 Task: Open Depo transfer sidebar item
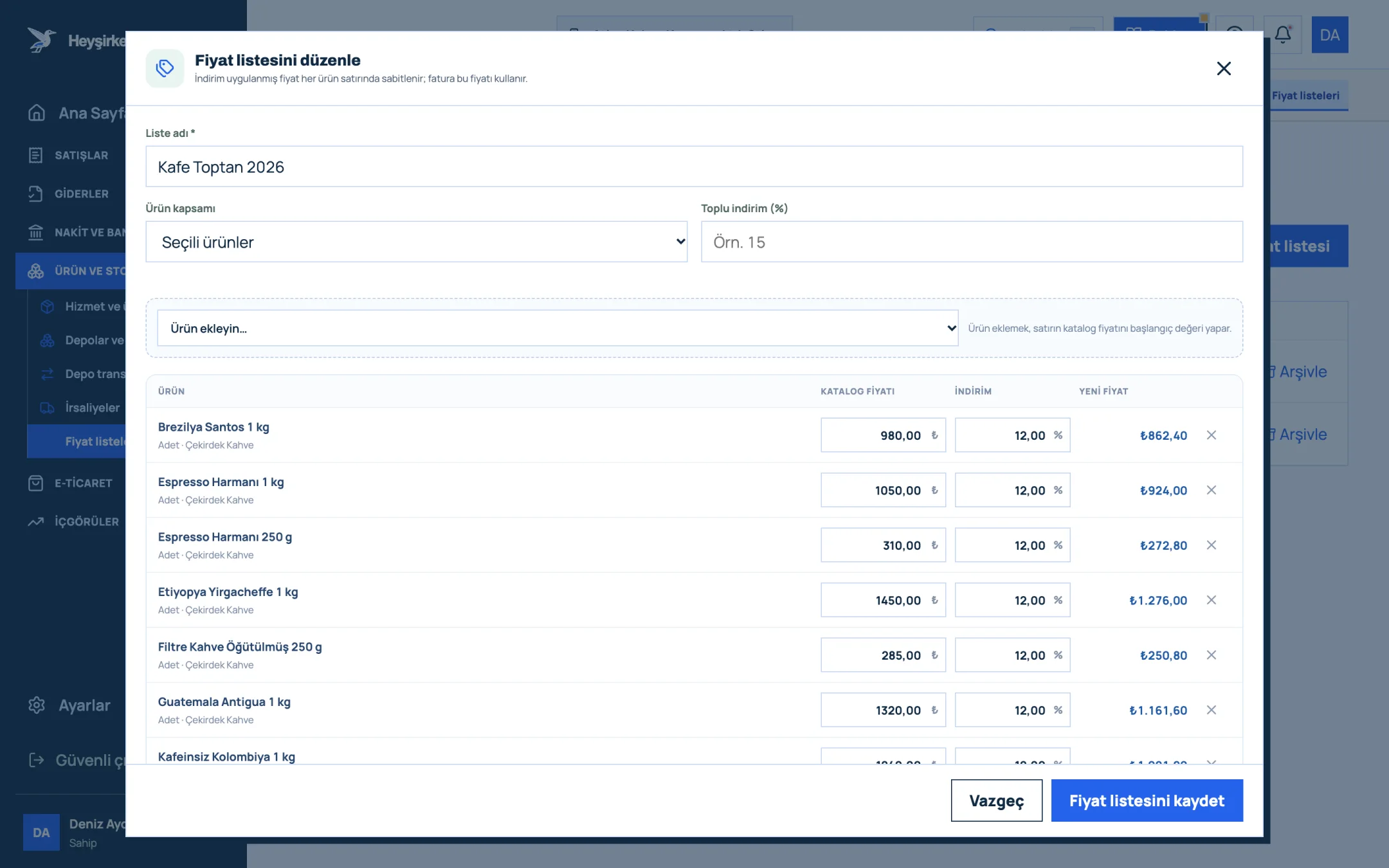coord(77,374)
